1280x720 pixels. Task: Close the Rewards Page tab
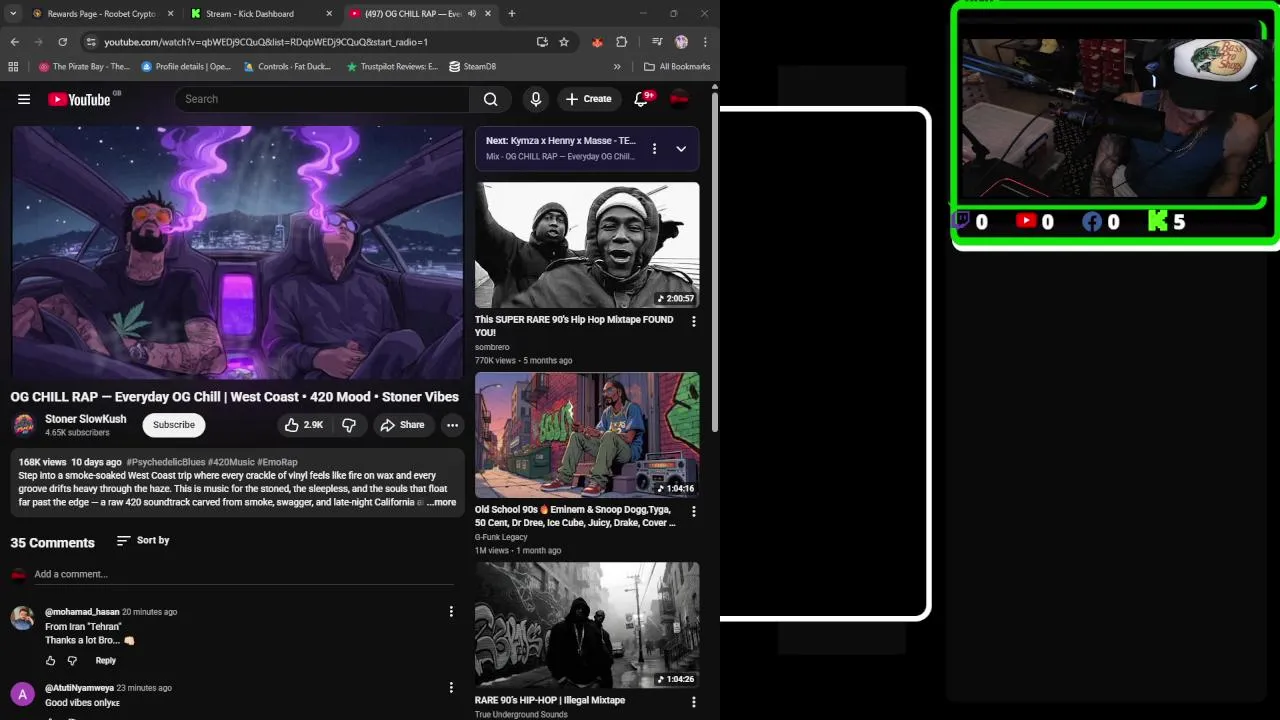click(x=170, y=14)
